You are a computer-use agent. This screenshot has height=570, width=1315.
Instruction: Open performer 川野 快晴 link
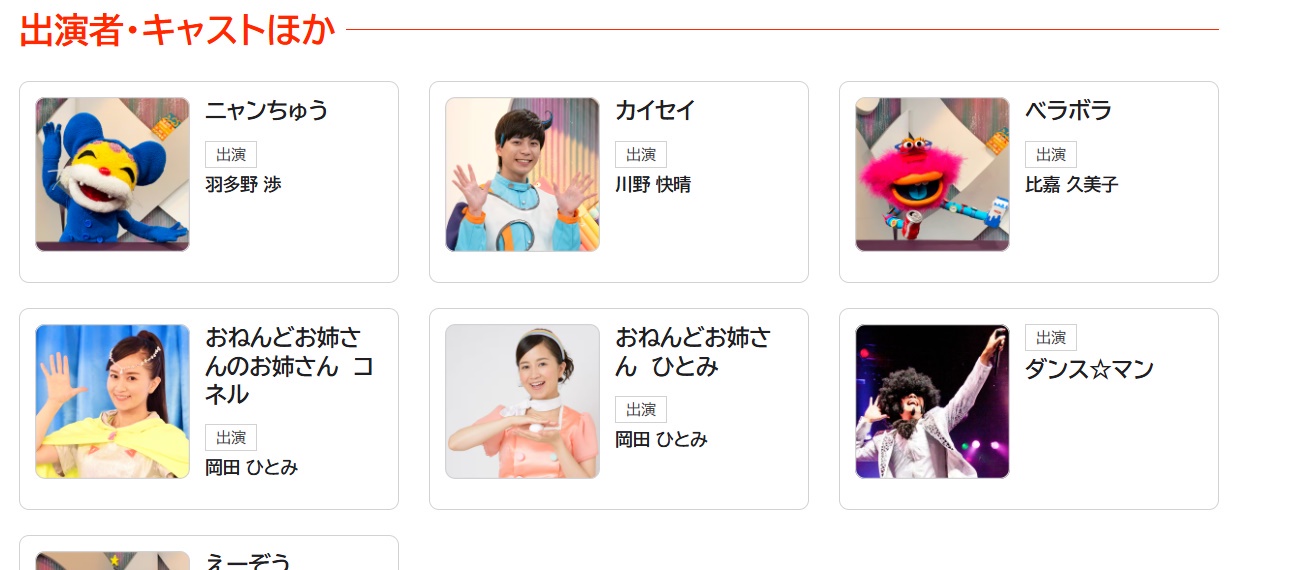tap(653, 185)
